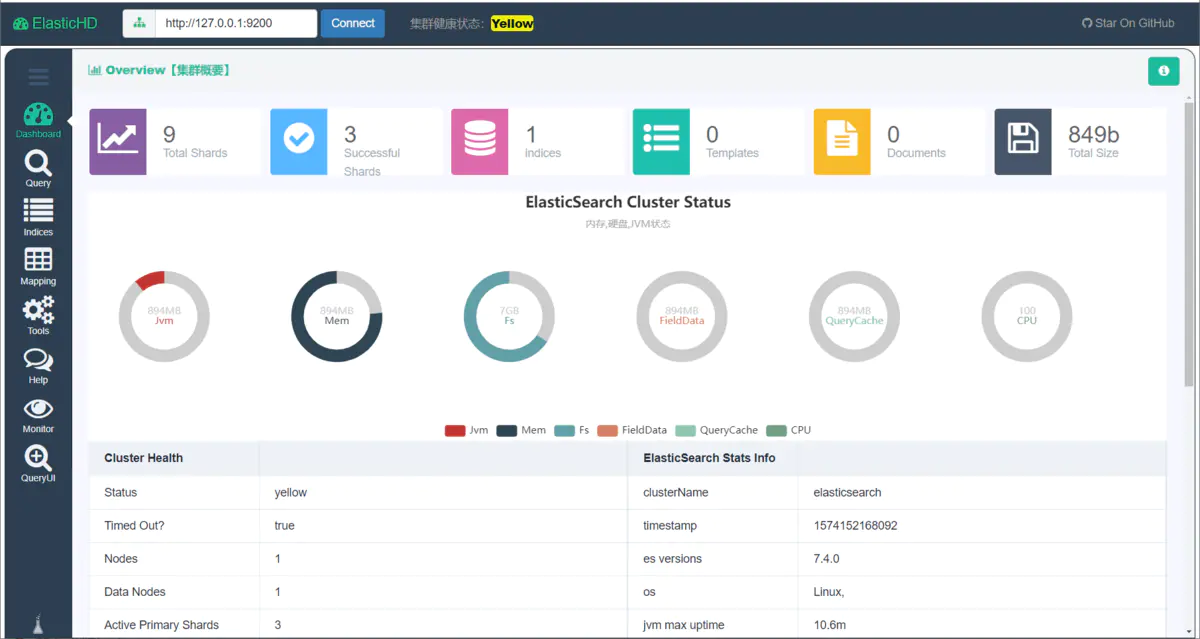
Task: Click the FieldData donut chart
Action: [x=682, y=316]
